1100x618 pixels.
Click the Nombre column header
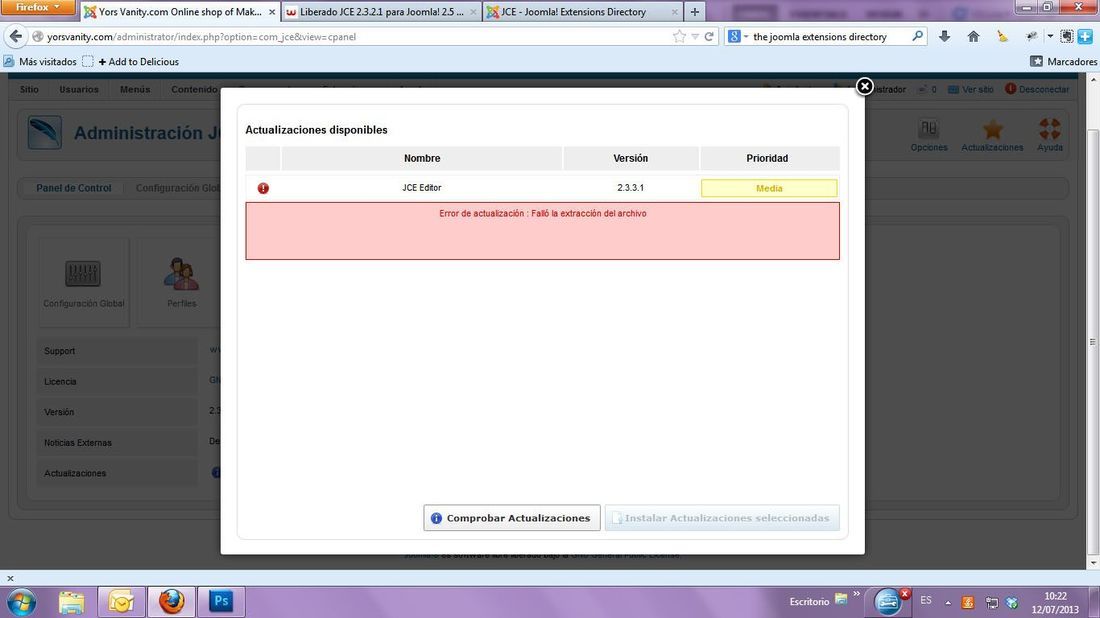pyautogui.click(x=422, y=159)
